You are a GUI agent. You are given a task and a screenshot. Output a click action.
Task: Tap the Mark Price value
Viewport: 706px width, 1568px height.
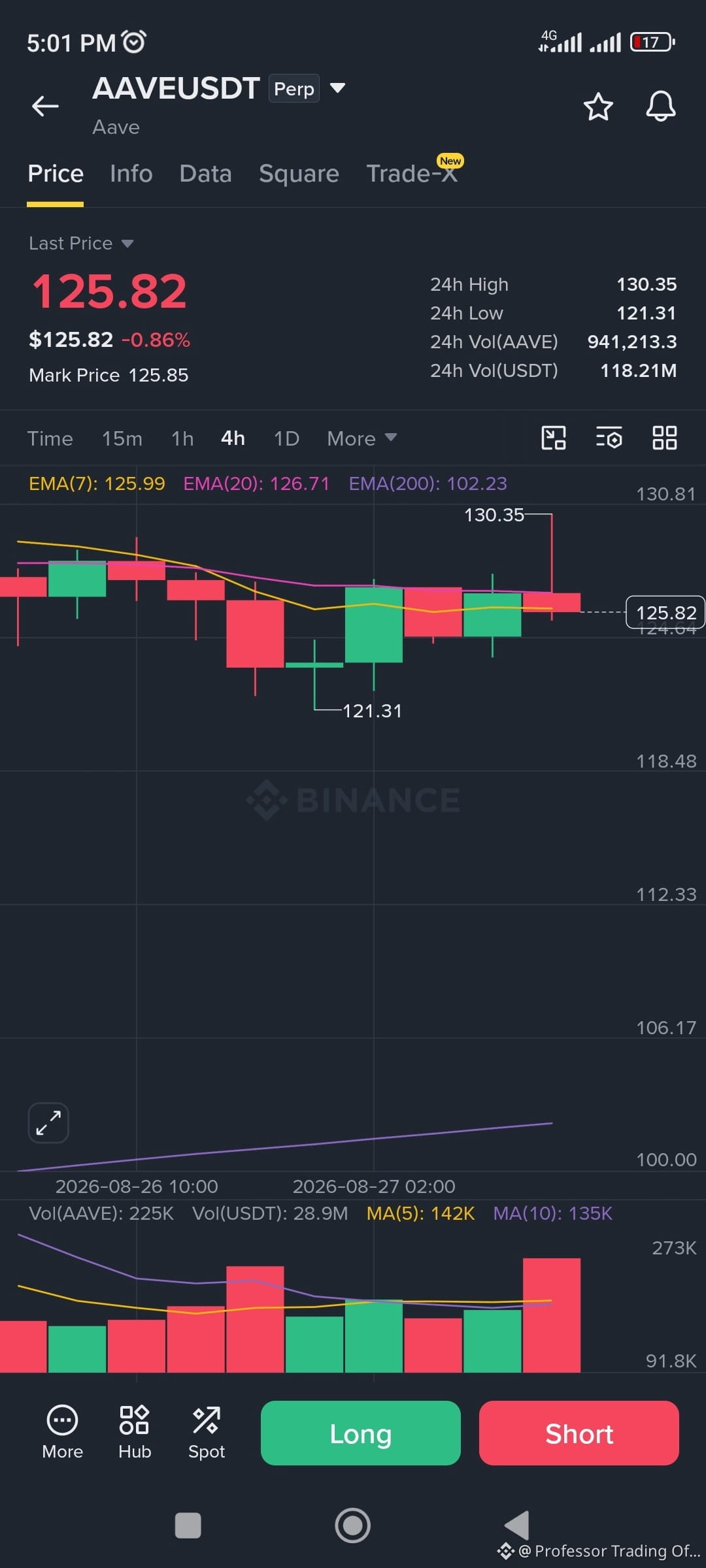[158, 376]
